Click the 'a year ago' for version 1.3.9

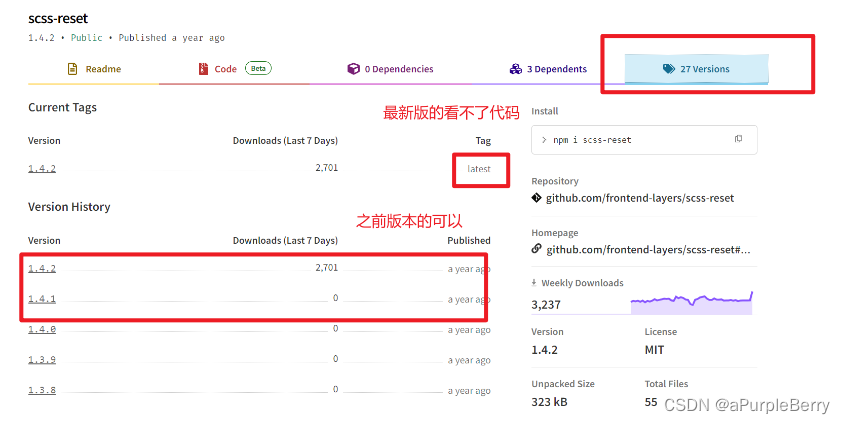point(469,360)
